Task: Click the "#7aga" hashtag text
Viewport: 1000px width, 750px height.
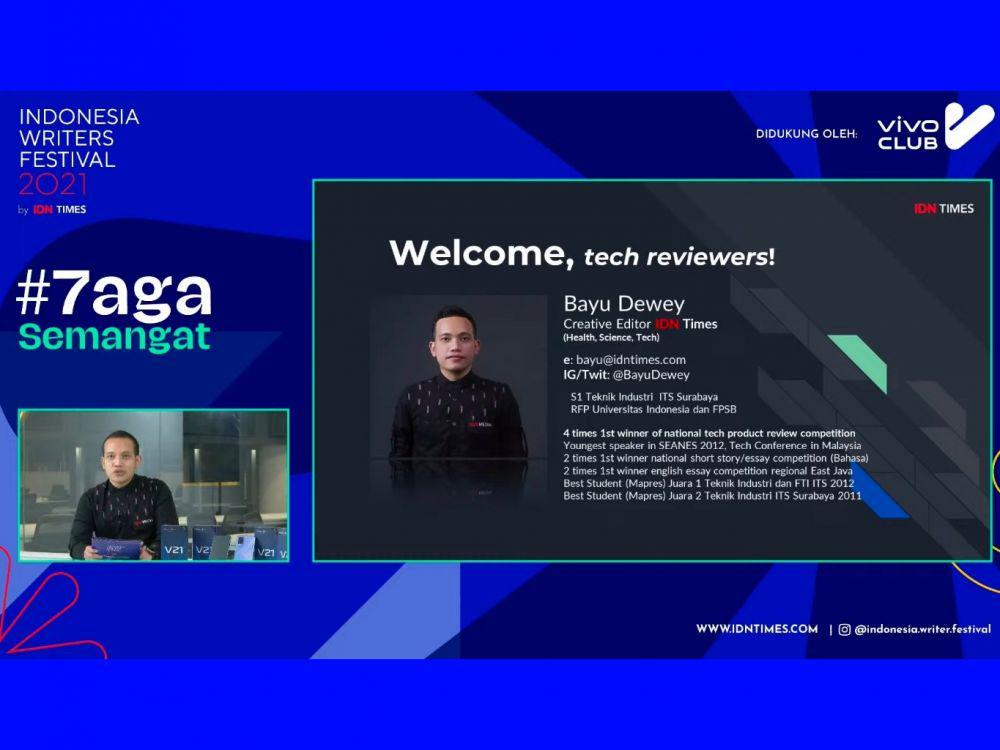Action: pyautogui.click(x=114, y=294)
